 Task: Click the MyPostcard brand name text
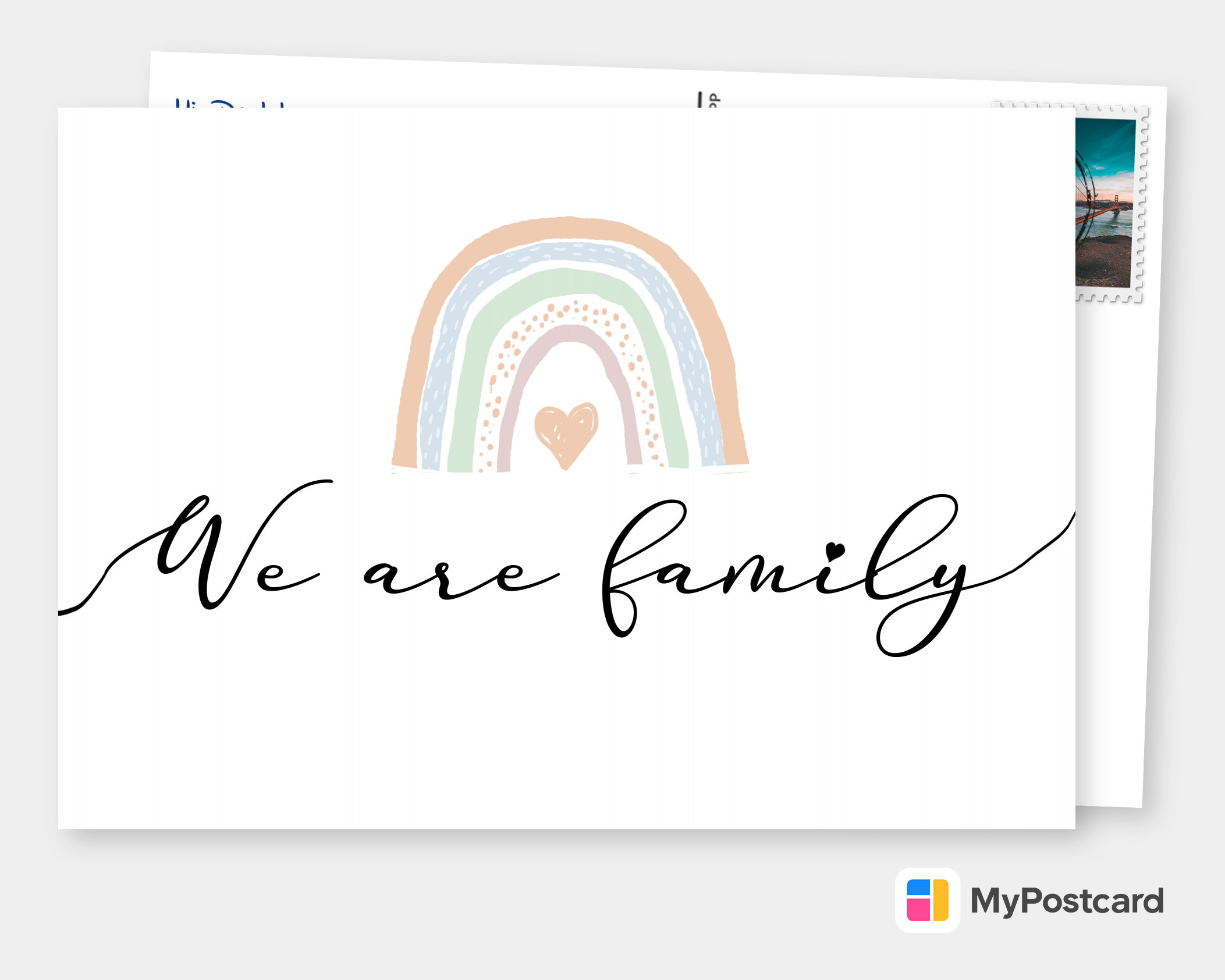pyautogui.click(x=1067, y=901)
